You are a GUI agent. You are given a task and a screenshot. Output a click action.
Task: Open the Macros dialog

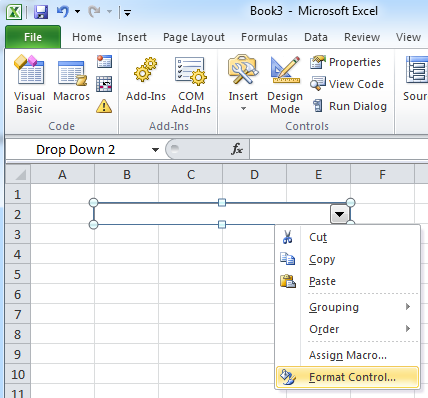[71, 81]
